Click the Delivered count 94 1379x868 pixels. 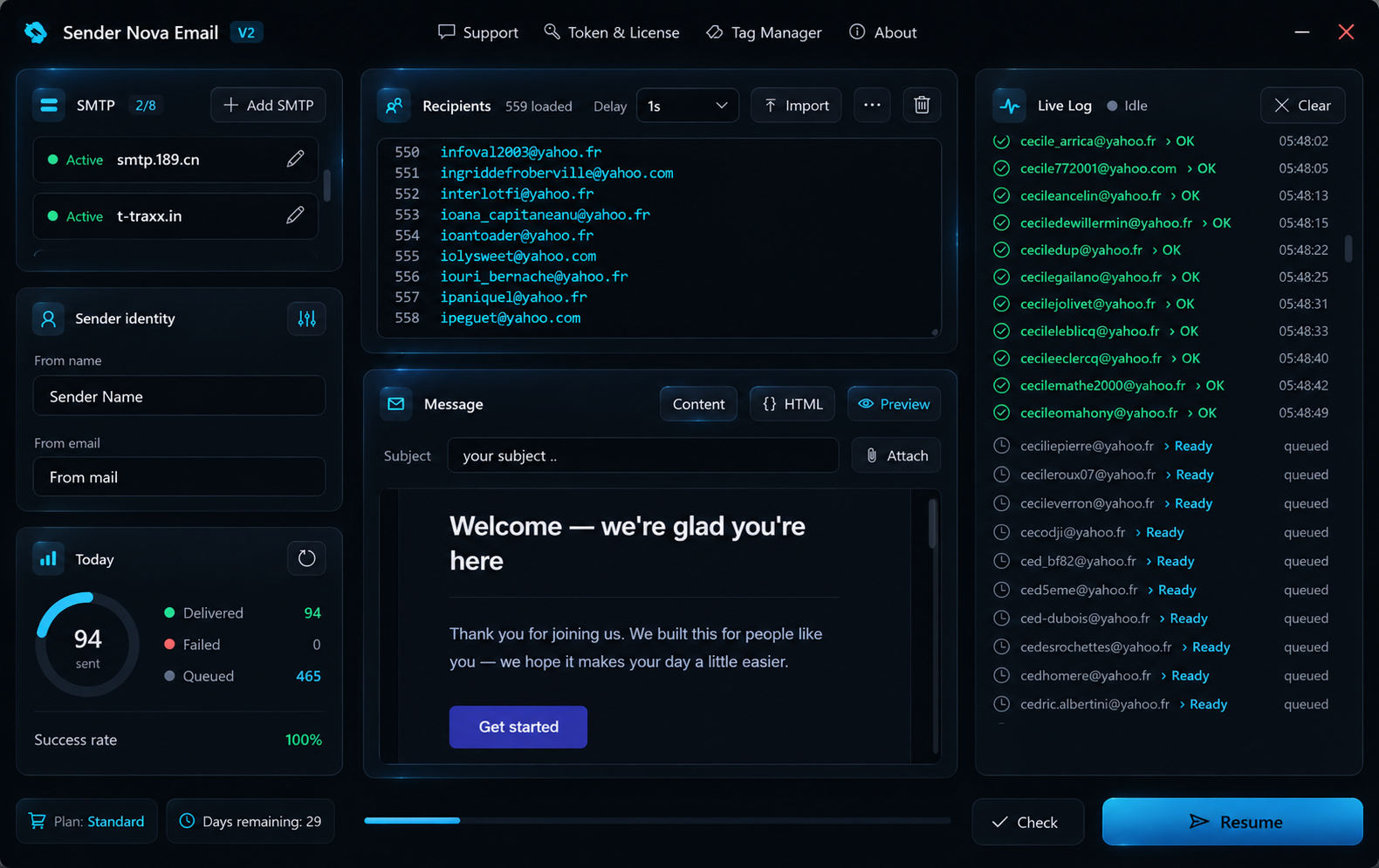[312, 613]
